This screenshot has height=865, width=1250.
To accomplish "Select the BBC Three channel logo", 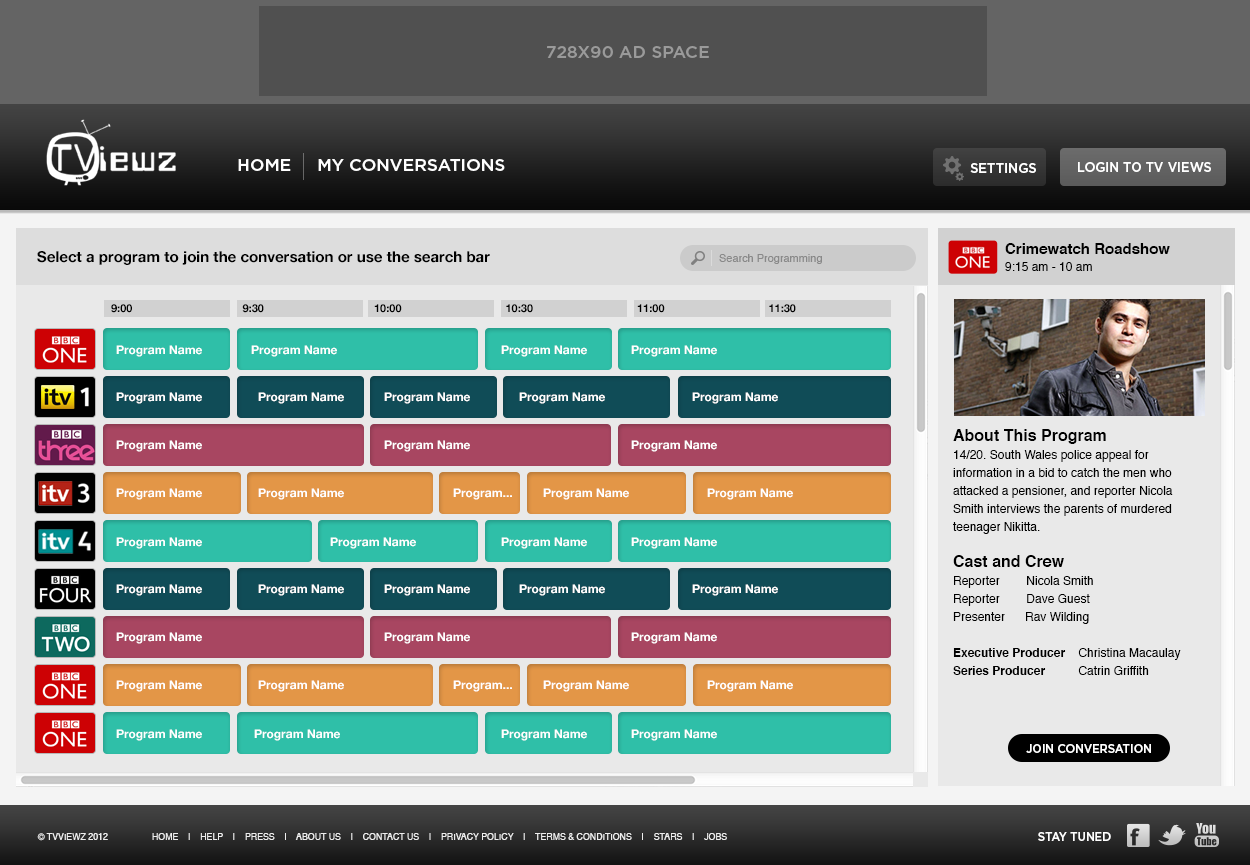I will point(65,445).
